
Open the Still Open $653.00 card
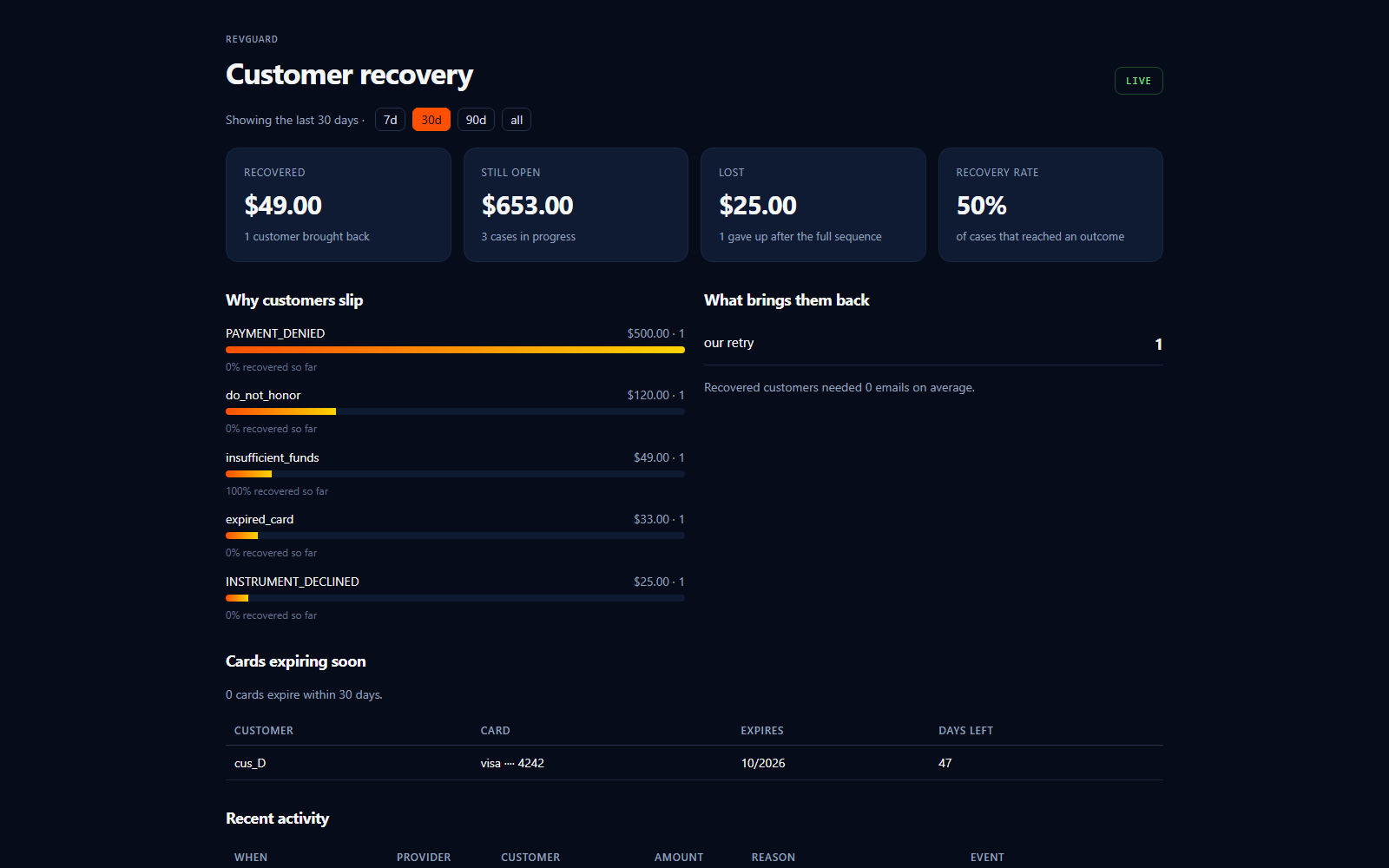click(x=576, y=205)
